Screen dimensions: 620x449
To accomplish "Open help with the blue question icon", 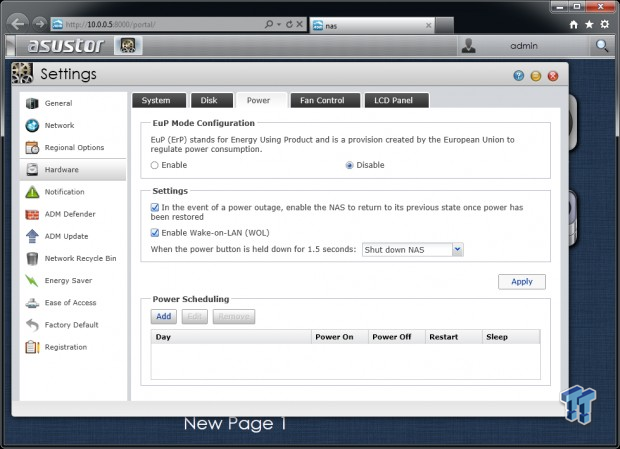I will point(519,75).
